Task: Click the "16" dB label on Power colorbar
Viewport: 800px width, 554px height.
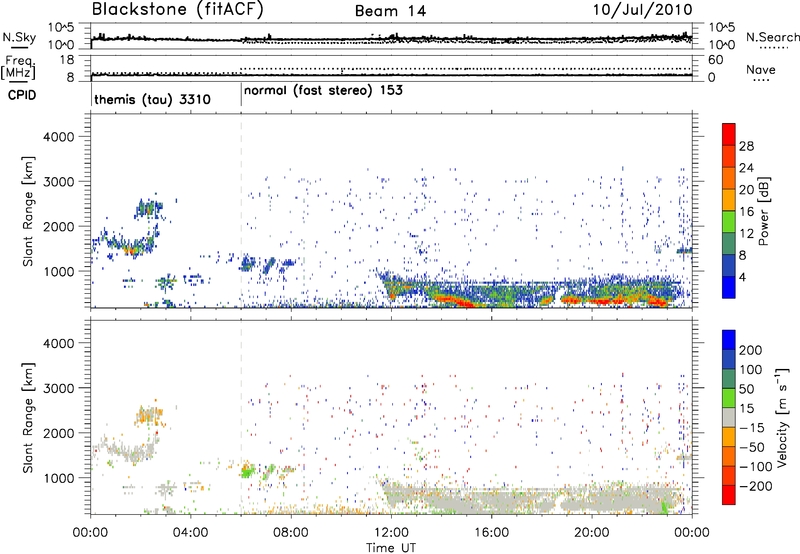Action: 746,212
